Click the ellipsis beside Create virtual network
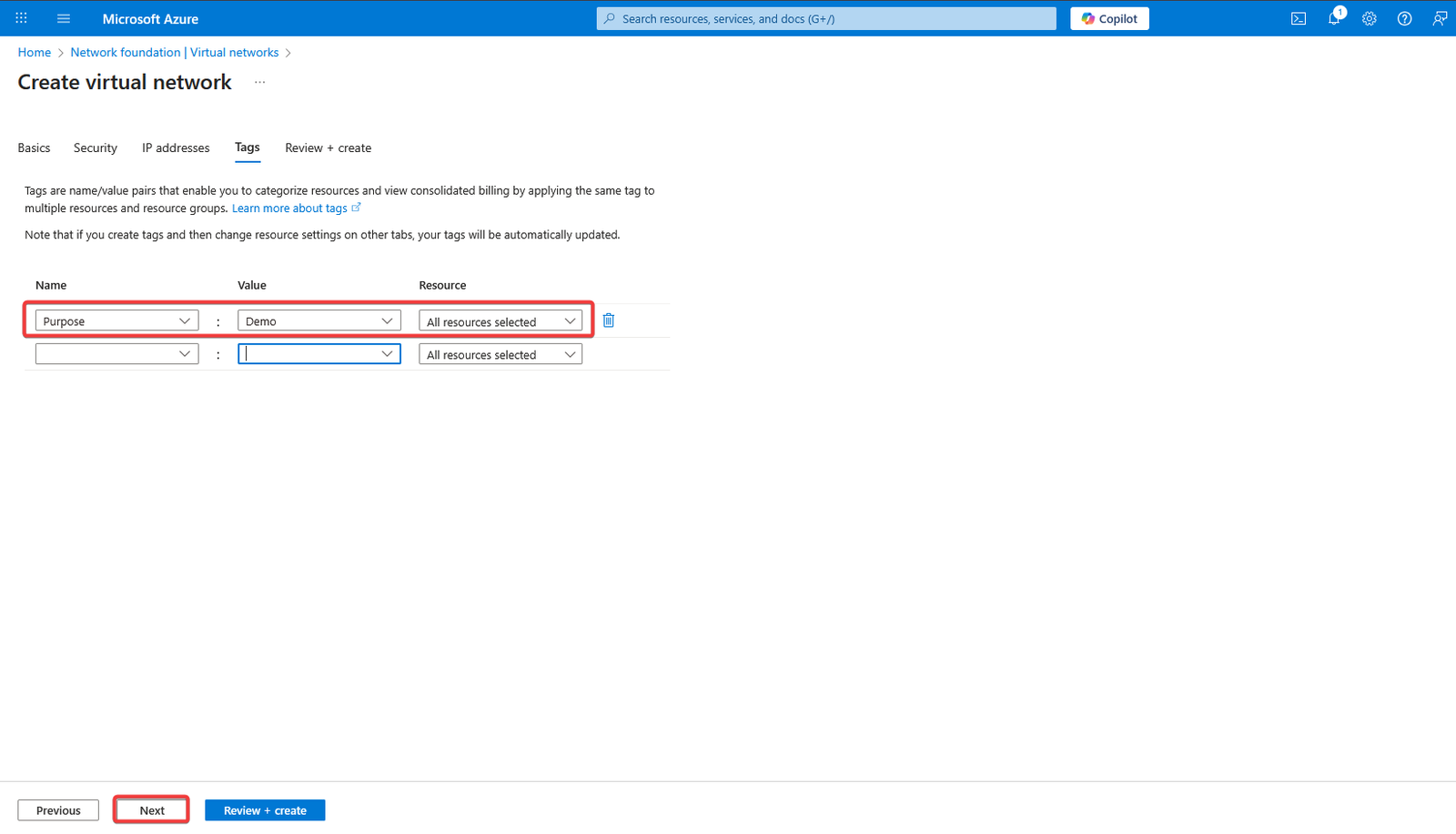The image size is (1456, 834). [259, 82]
